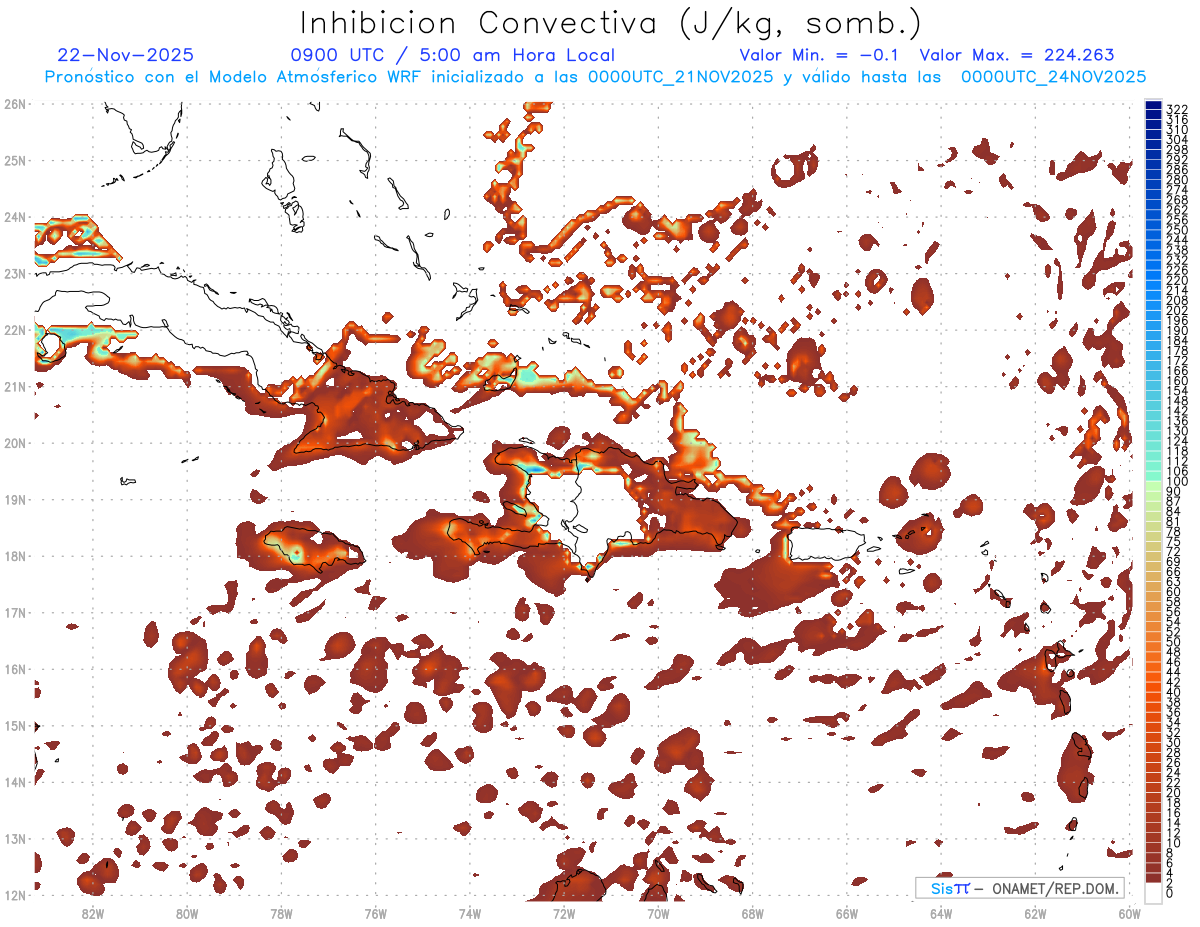Click the 16N latitude label
The image size is (1200, 927).
point(14,669)
